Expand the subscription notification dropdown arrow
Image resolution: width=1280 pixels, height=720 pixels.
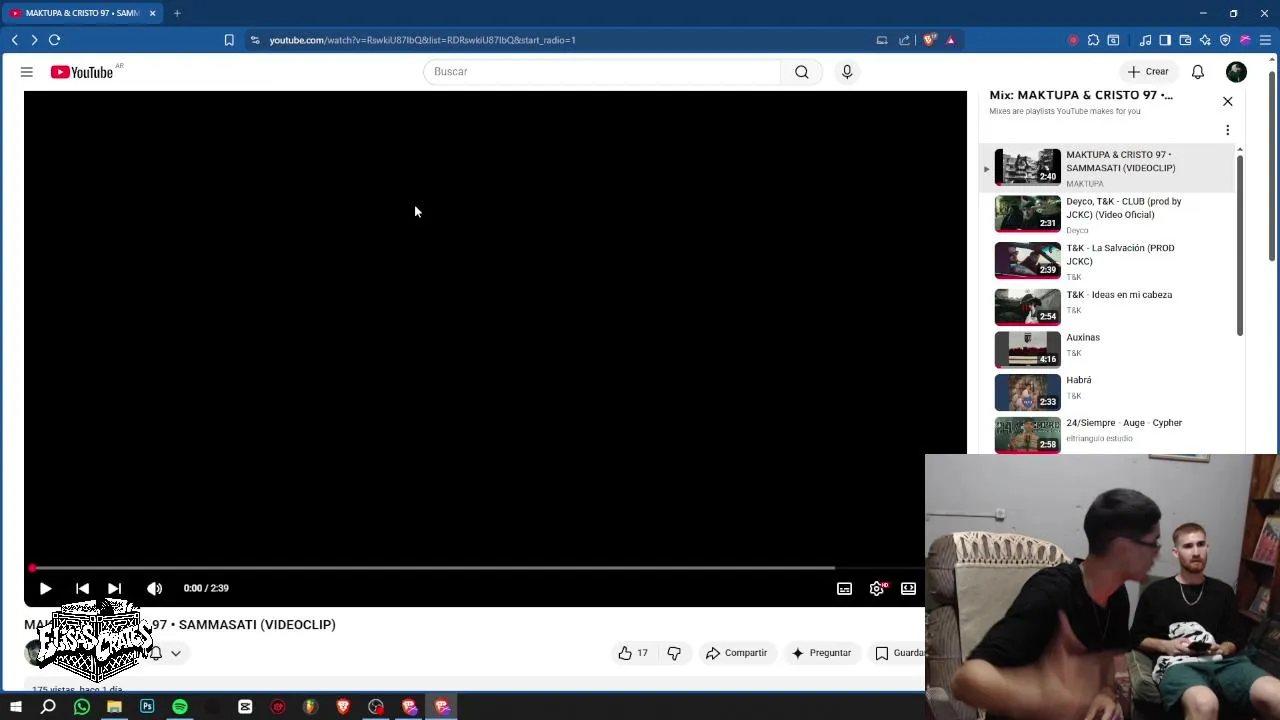(175, 653)
